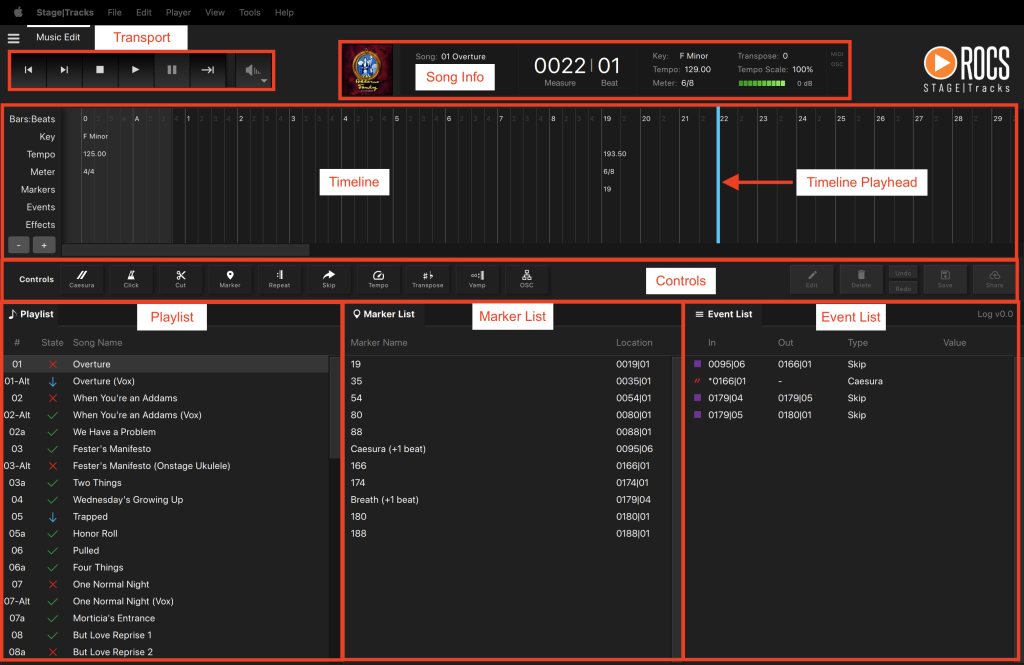
Task: Click the Skip arrow control
Action: 329,277
